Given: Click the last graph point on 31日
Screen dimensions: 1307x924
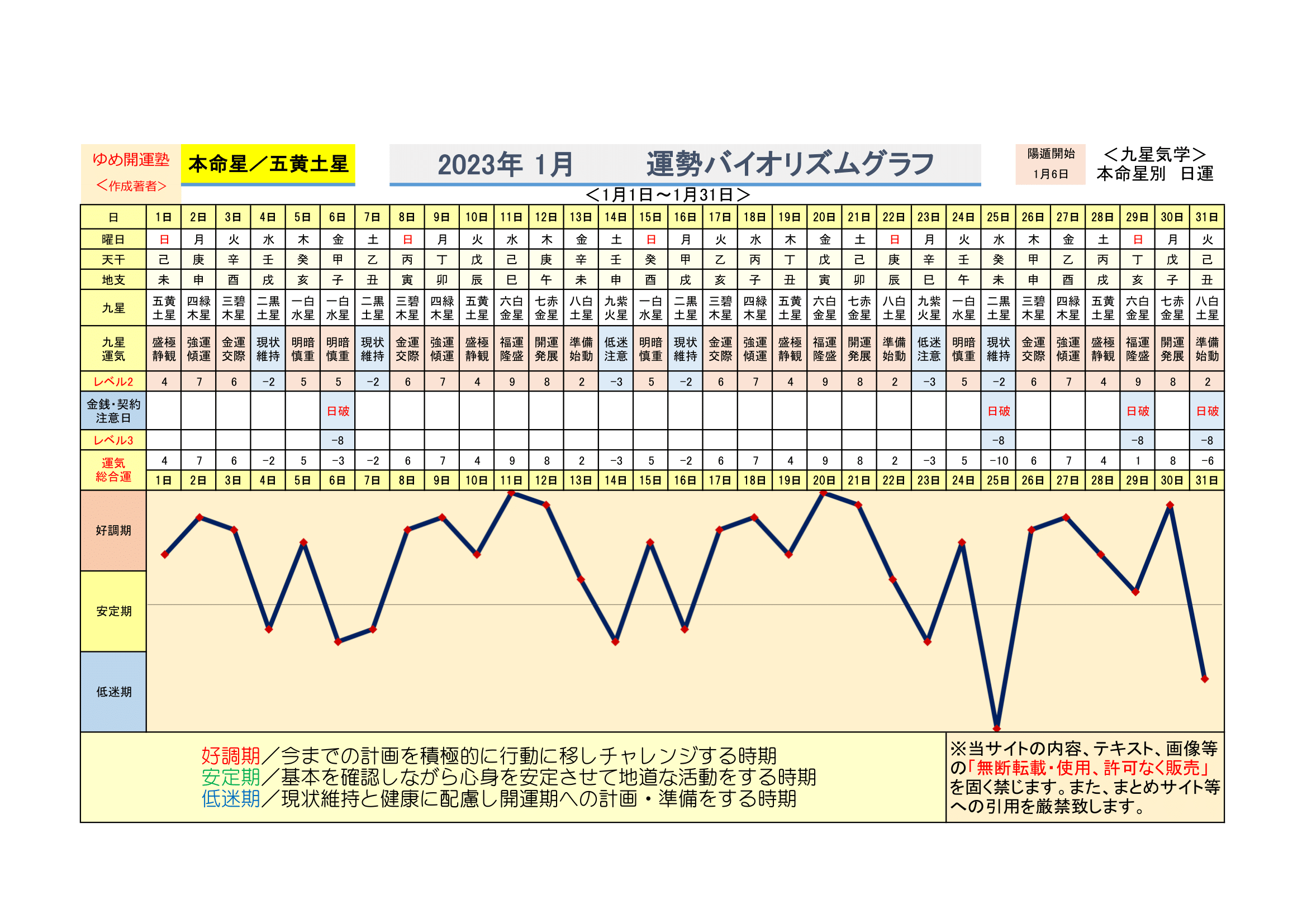Looking at the screenshot, I should tap(1205, 679).
